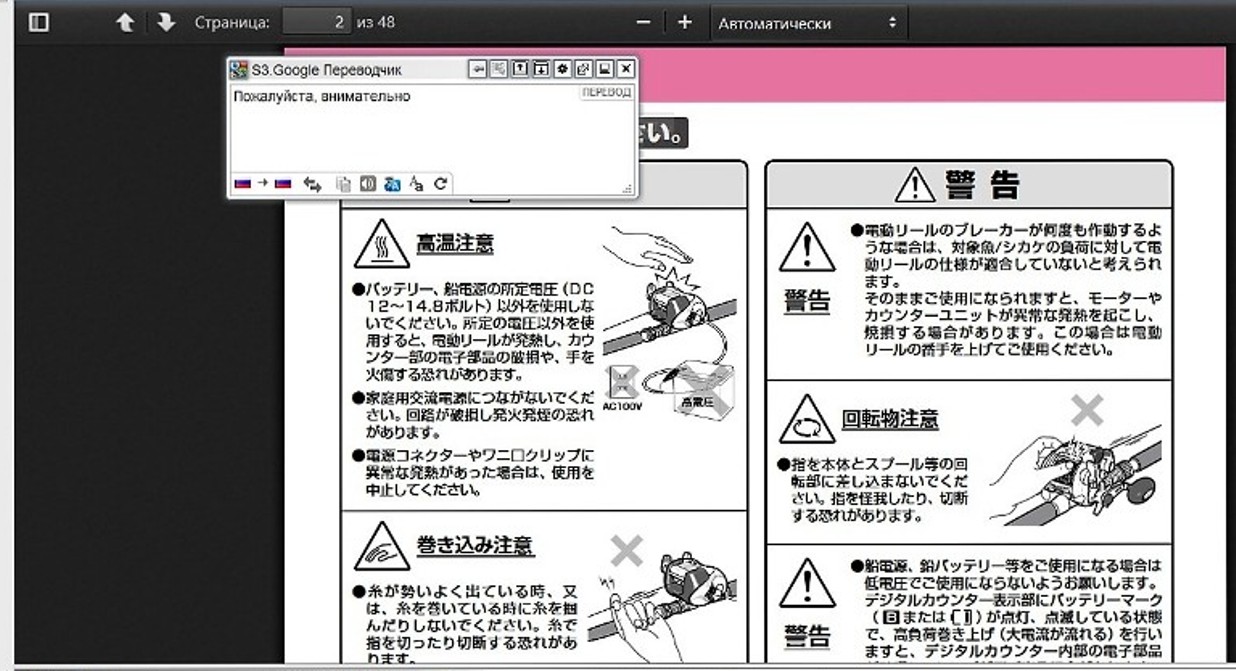Screen dimensions: 1236x671
Task: Copy translated text to clipboard
Action: pyautogui.click(x=343, y=184)
